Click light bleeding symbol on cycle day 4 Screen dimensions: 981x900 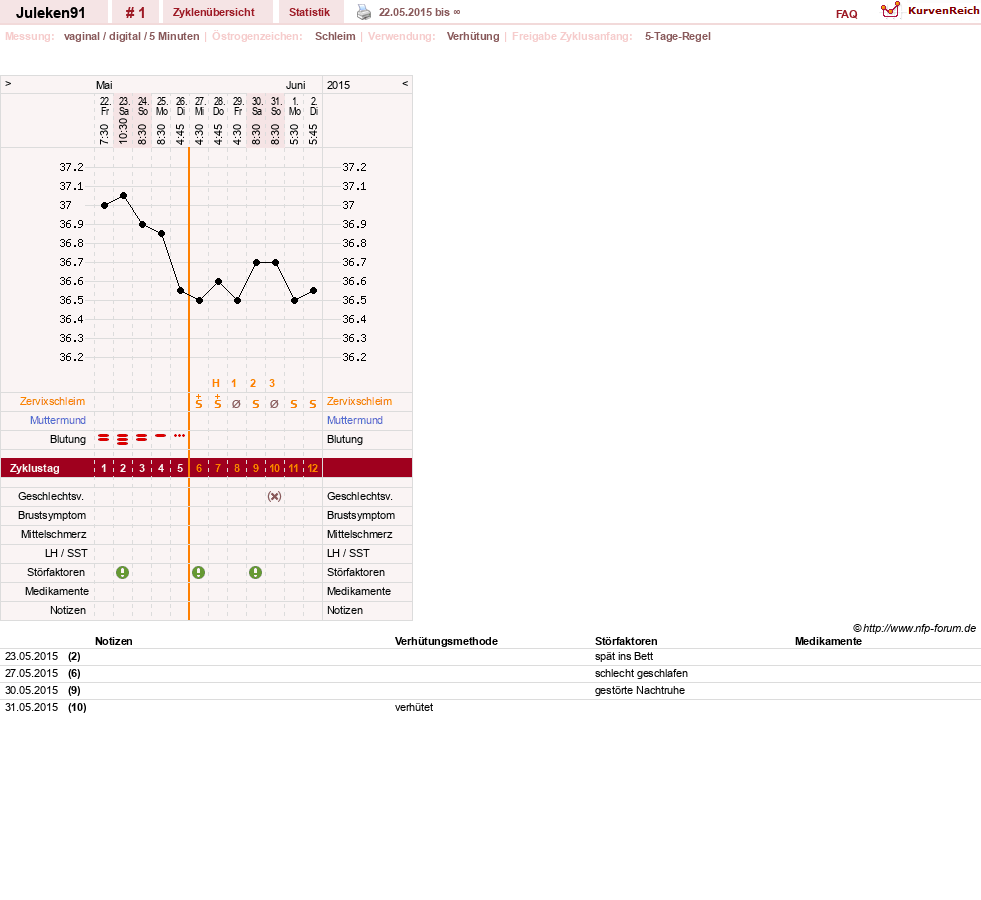tap(161, 435)
